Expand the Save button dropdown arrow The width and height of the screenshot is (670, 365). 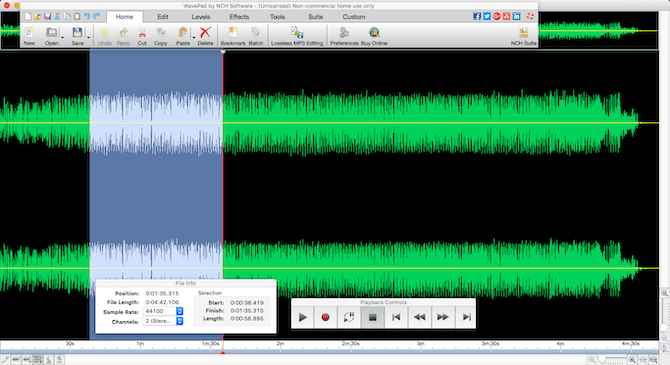(x=88, y=38)
